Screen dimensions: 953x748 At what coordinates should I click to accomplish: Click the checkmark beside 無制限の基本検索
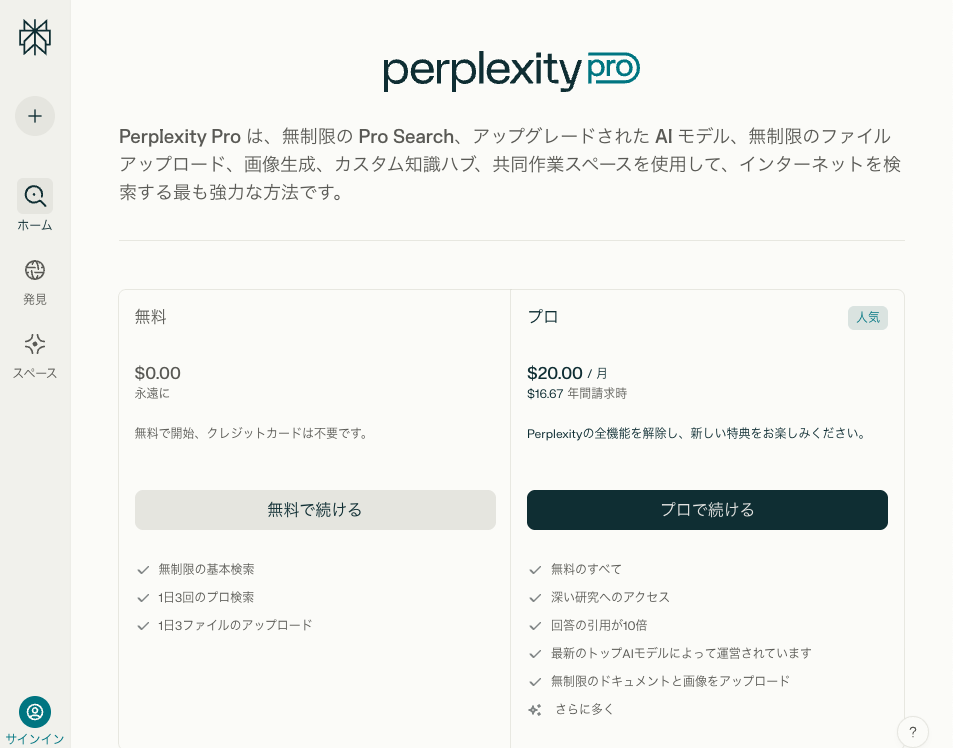143,570
